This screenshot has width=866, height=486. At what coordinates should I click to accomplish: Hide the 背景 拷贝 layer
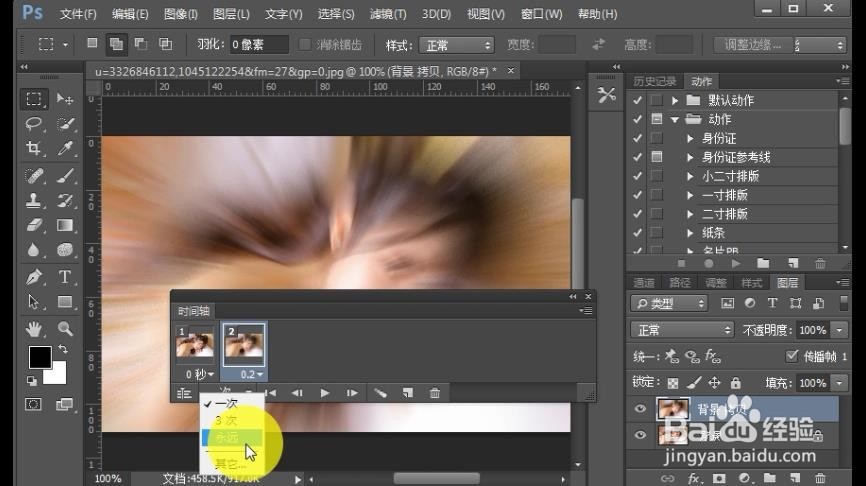(x=640, y=409)
